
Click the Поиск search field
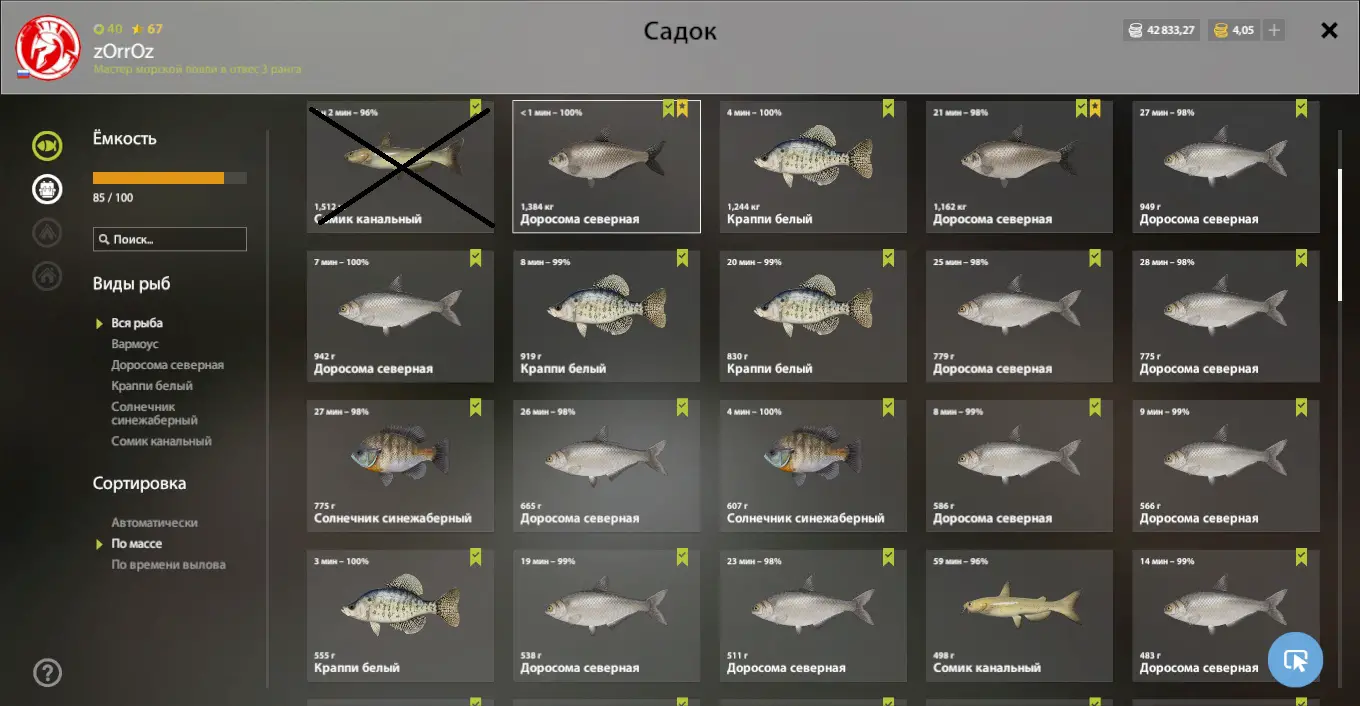[170, 239]
